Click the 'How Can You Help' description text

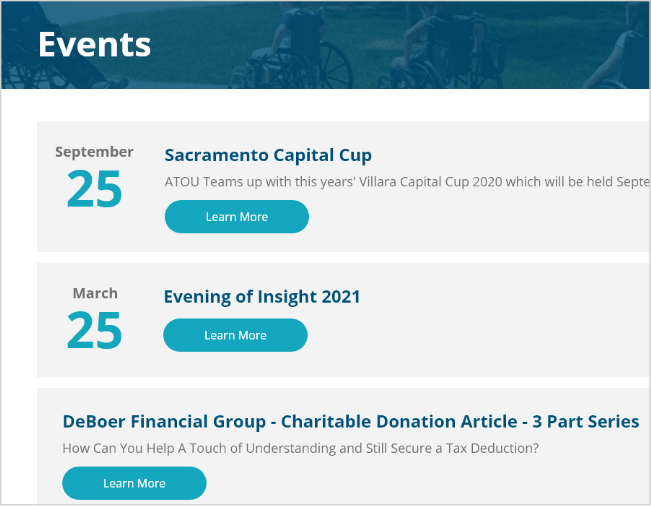300,448
